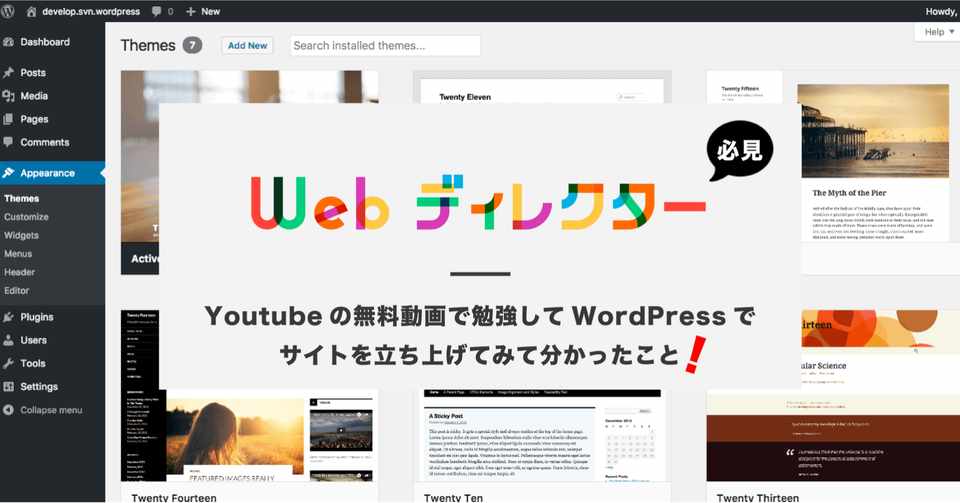960x503 pixels.
Task: Click the Dashboard gauge icon
Action: click(8, 42)
